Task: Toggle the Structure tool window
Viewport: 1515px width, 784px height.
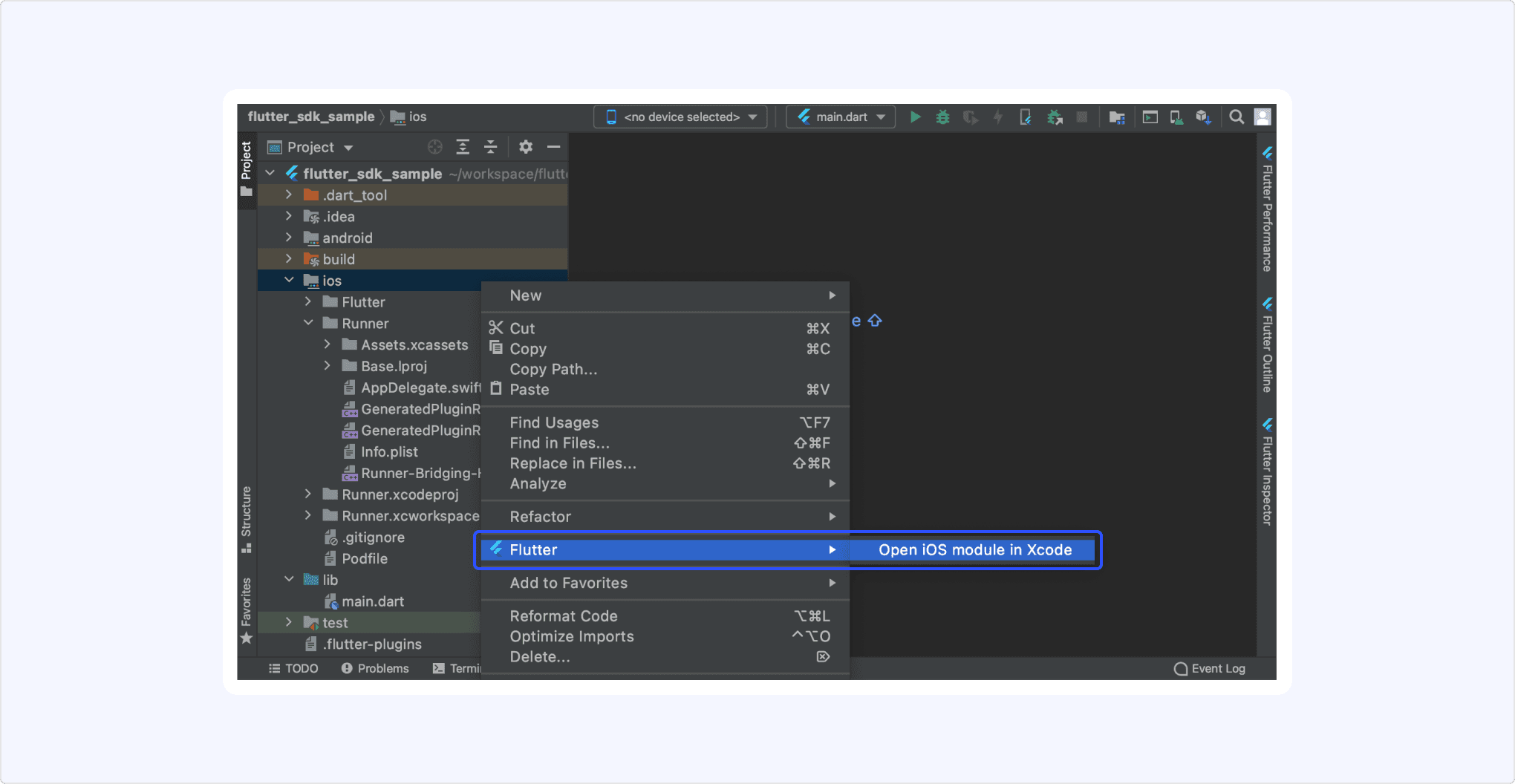Action: pos(246,519)
